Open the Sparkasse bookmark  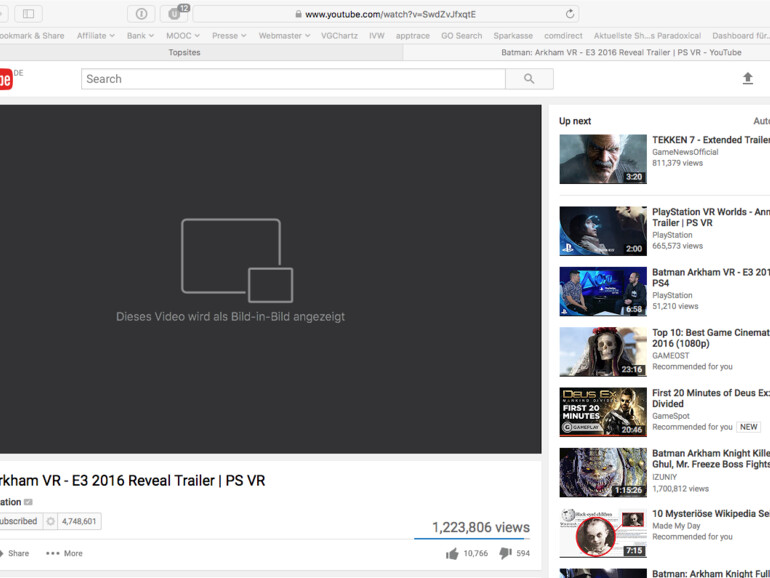coord(513,36)
